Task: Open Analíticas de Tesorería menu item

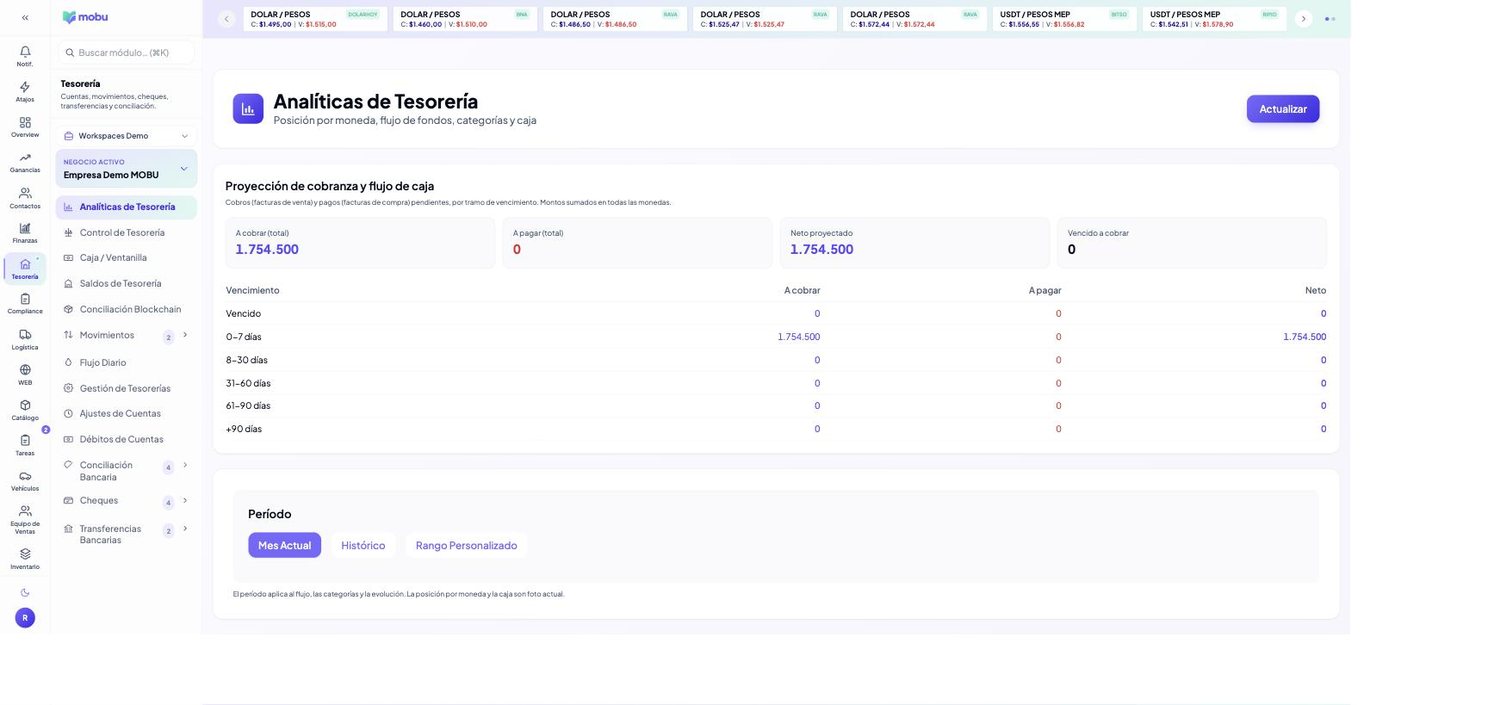Action: 126,207
